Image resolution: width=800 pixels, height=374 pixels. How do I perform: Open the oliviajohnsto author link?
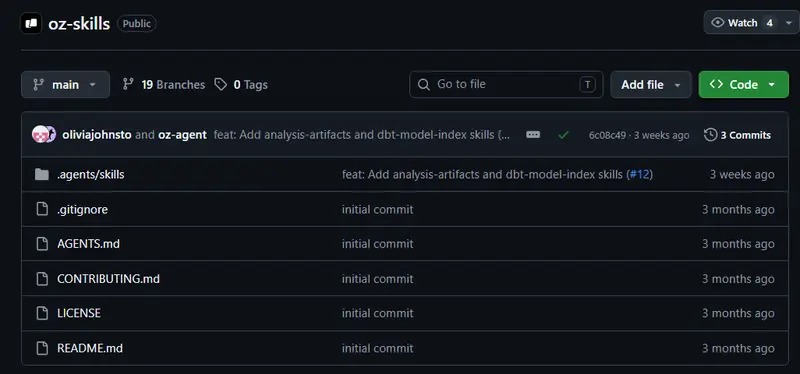pyautogui.click(x=96, y=135)
